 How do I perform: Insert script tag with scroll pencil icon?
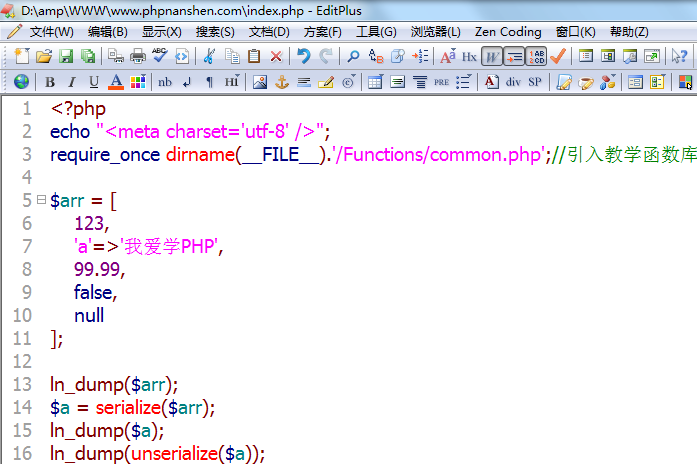(564, 82)
